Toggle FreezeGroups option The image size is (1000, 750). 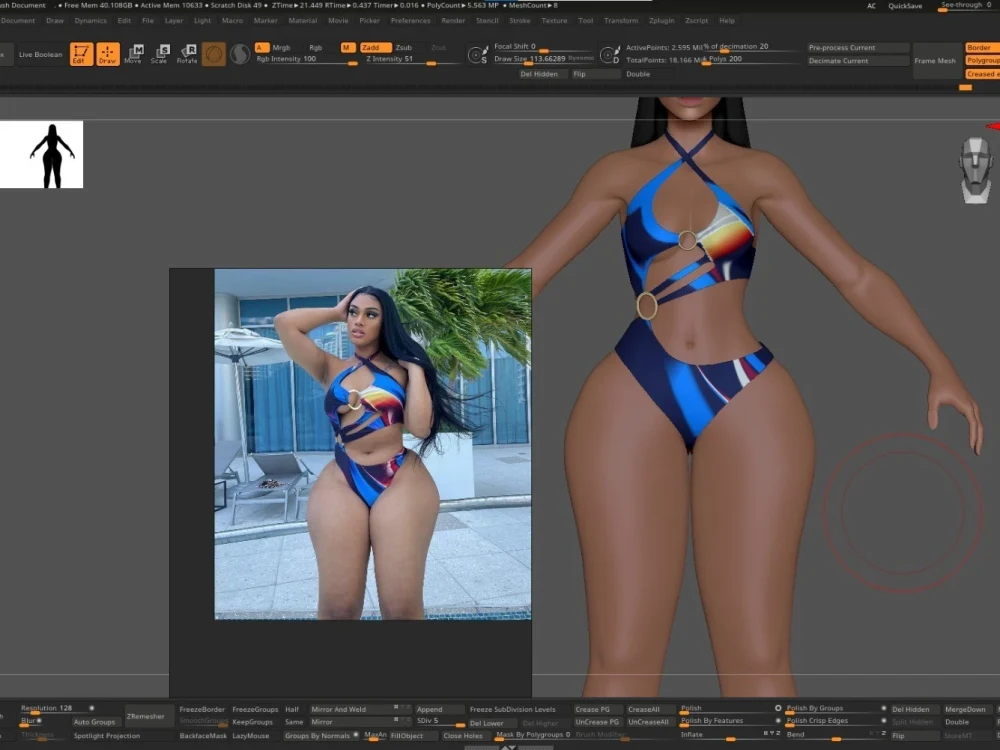tap(255, 709)
